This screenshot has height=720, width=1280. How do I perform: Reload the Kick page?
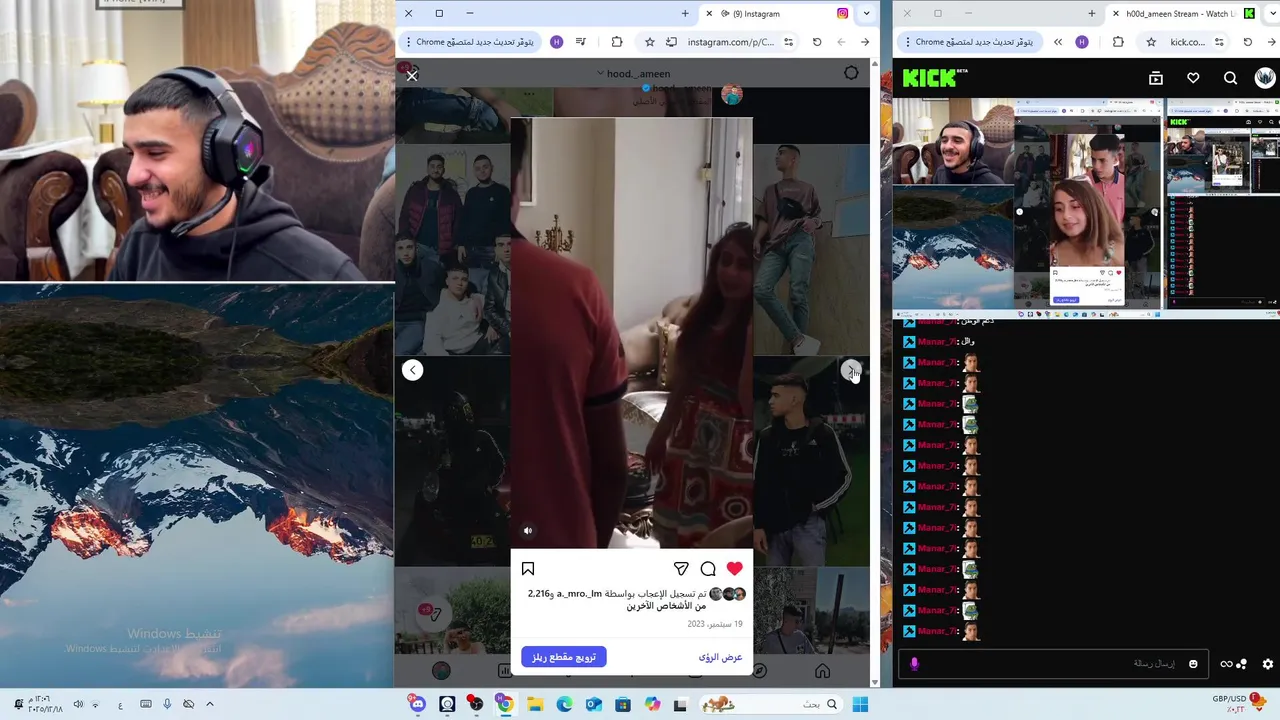[x=1247, y=42]
